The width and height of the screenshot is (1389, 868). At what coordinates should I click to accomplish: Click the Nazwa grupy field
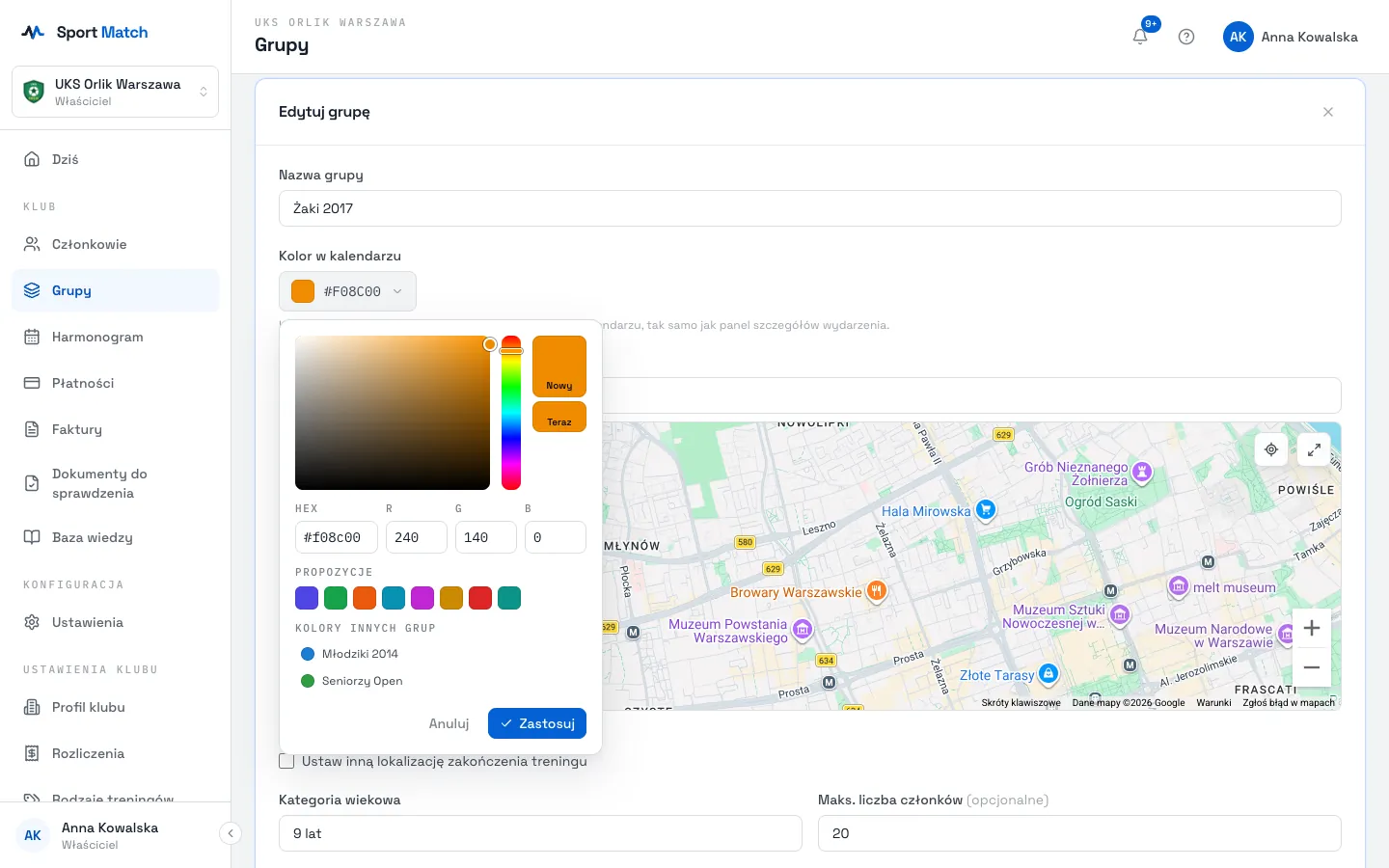point(810,208)
